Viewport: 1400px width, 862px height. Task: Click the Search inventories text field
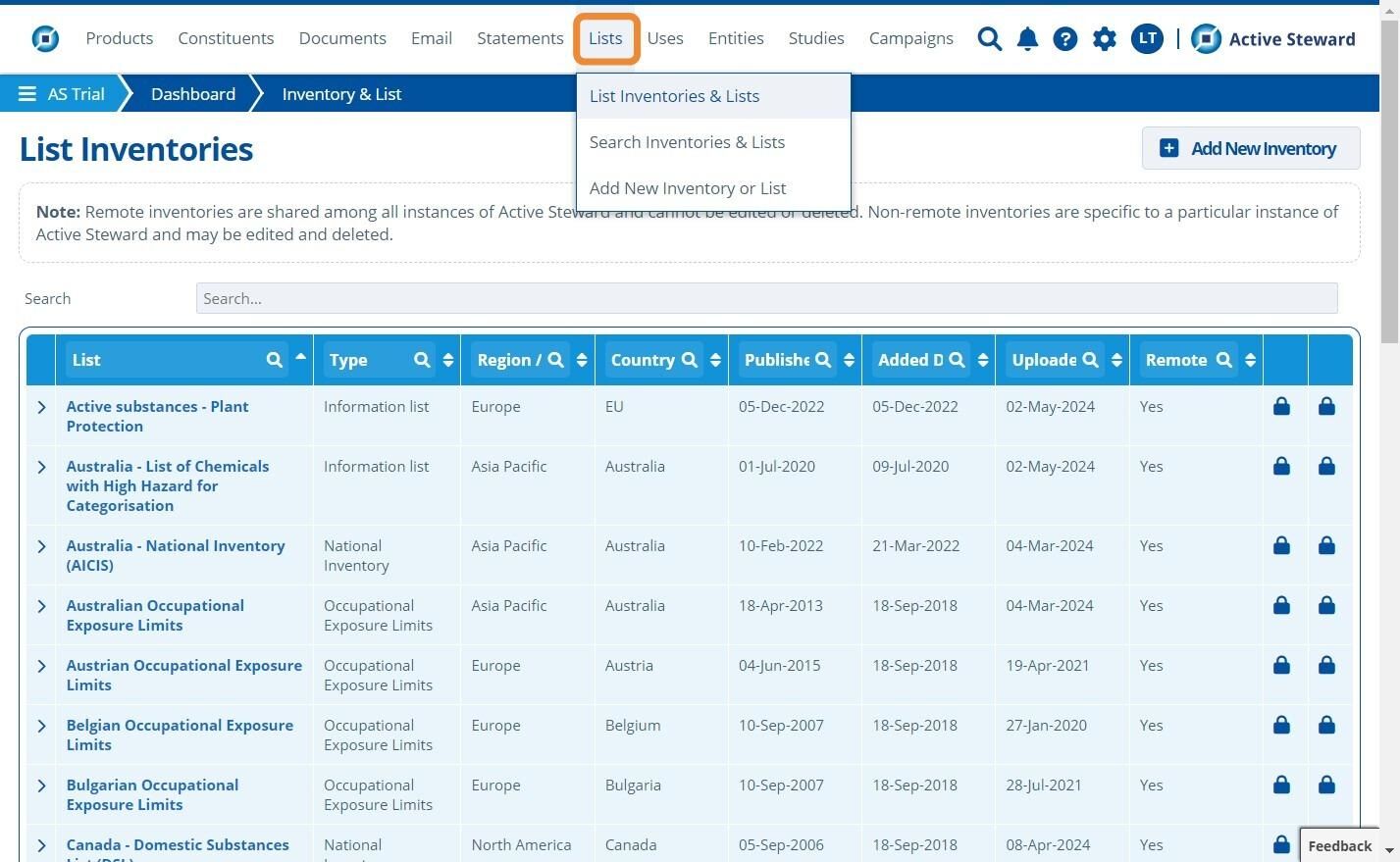(766, 298)
